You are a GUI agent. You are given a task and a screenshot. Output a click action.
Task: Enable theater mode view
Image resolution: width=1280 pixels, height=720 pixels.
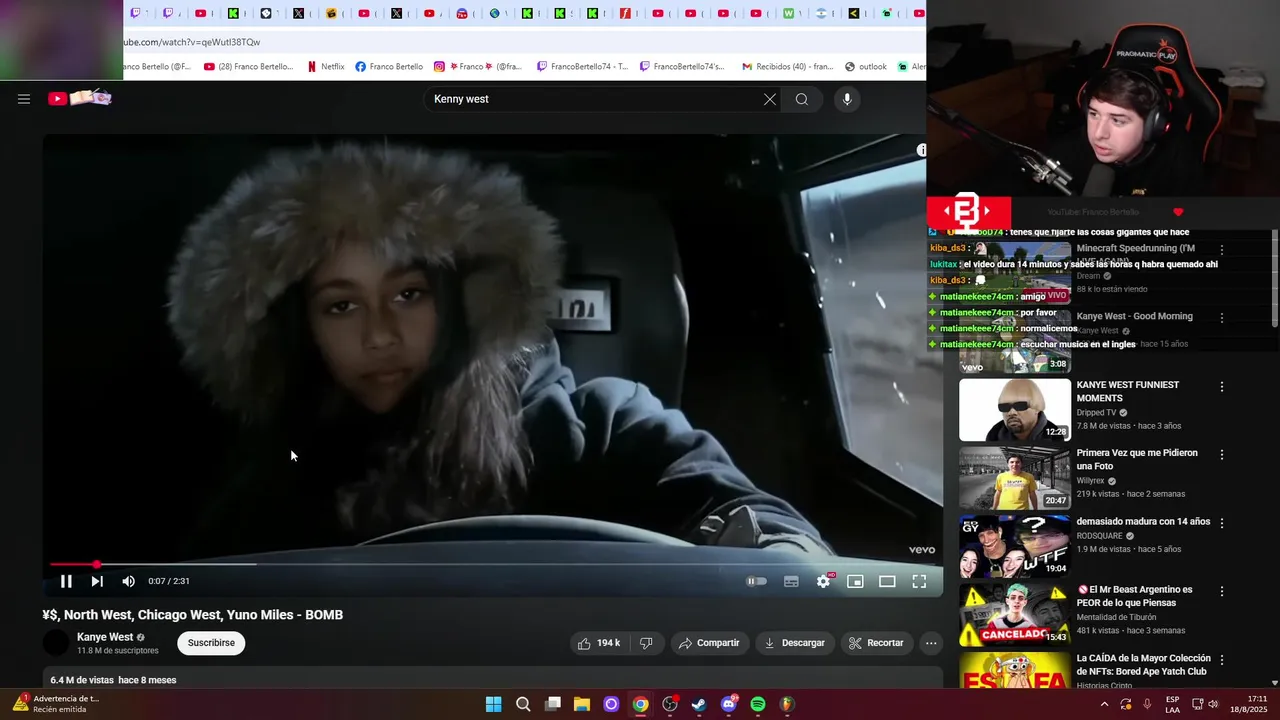coord(887,581)
